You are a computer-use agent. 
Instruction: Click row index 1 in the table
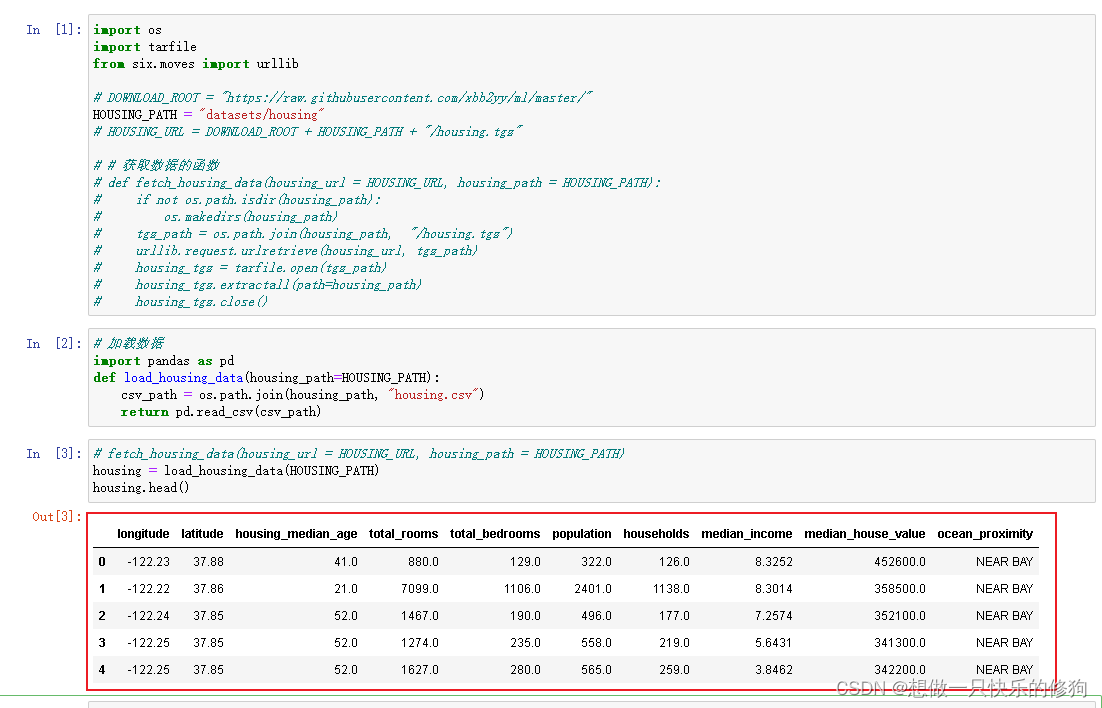pyautogui.click(x=102, y=588)
